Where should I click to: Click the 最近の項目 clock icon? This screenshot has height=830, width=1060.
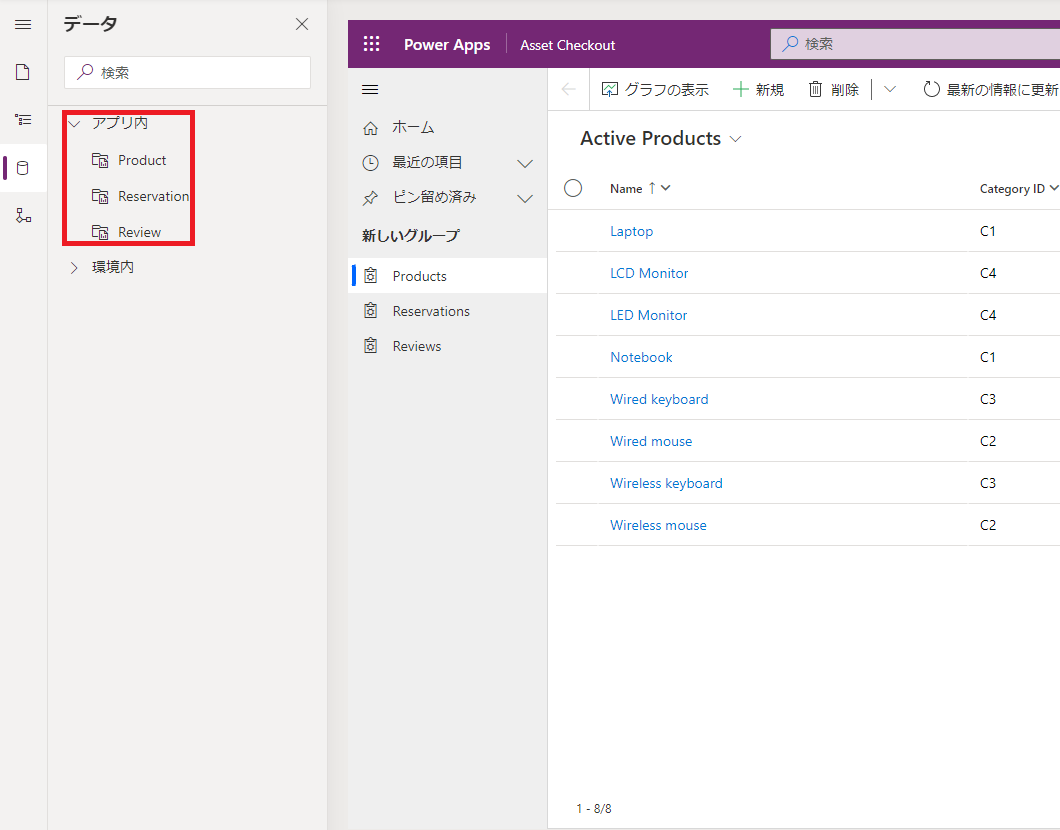(370, 163)
